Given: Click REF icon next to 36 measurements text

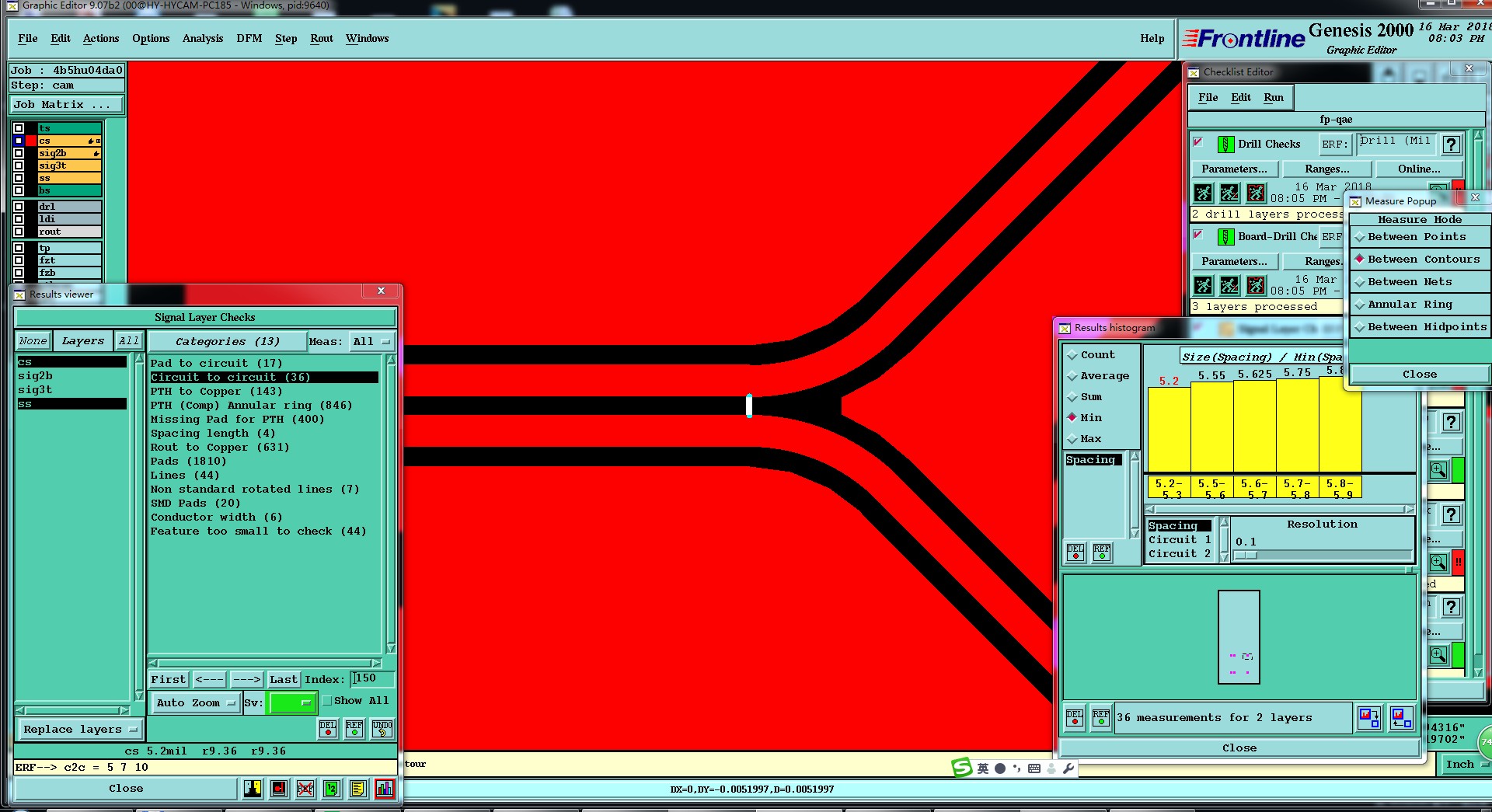Looking at the screenshot, I should (x=1101, y=717).
